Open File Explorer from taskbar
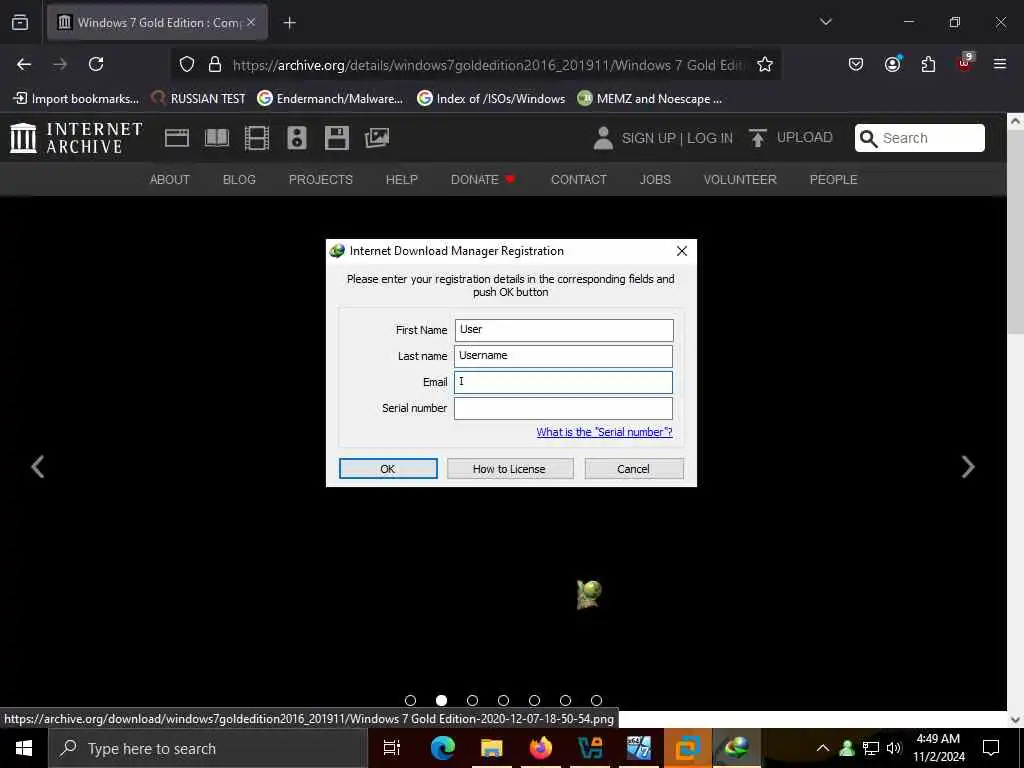The width and height of the screenshot is (1024, 768). 491,748
